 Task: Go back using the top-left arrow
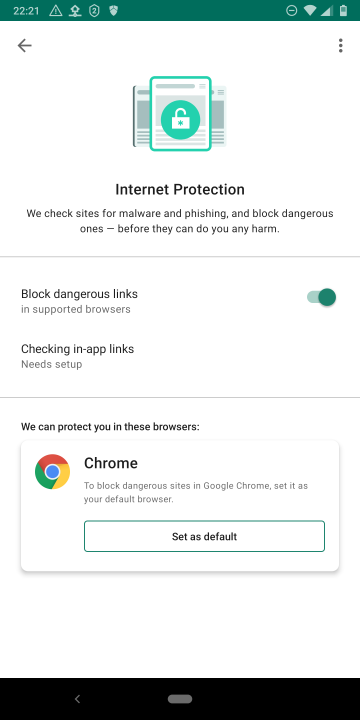point(24,45)
